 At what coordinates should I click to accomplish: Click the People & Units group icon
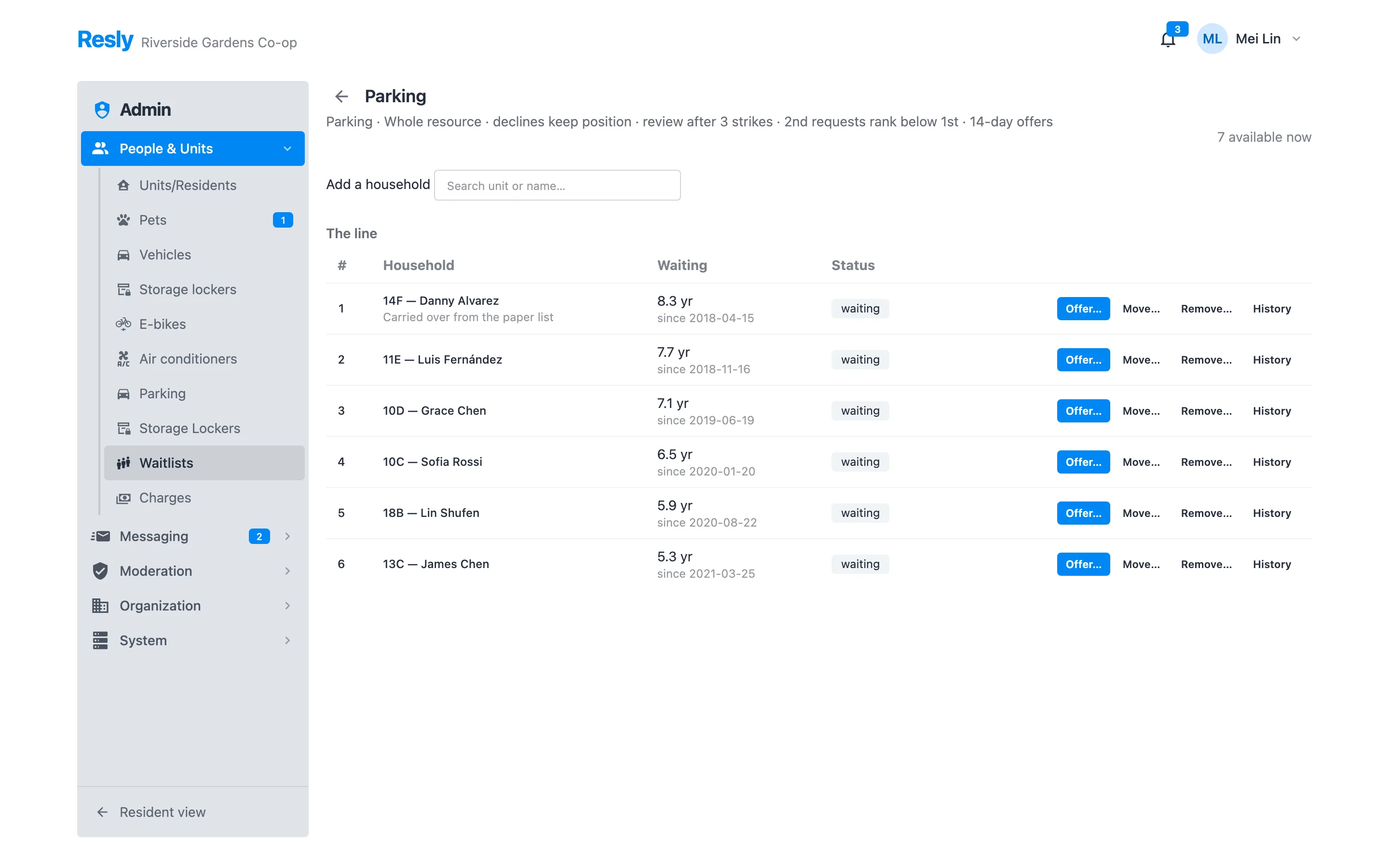[x=100, y=149]
